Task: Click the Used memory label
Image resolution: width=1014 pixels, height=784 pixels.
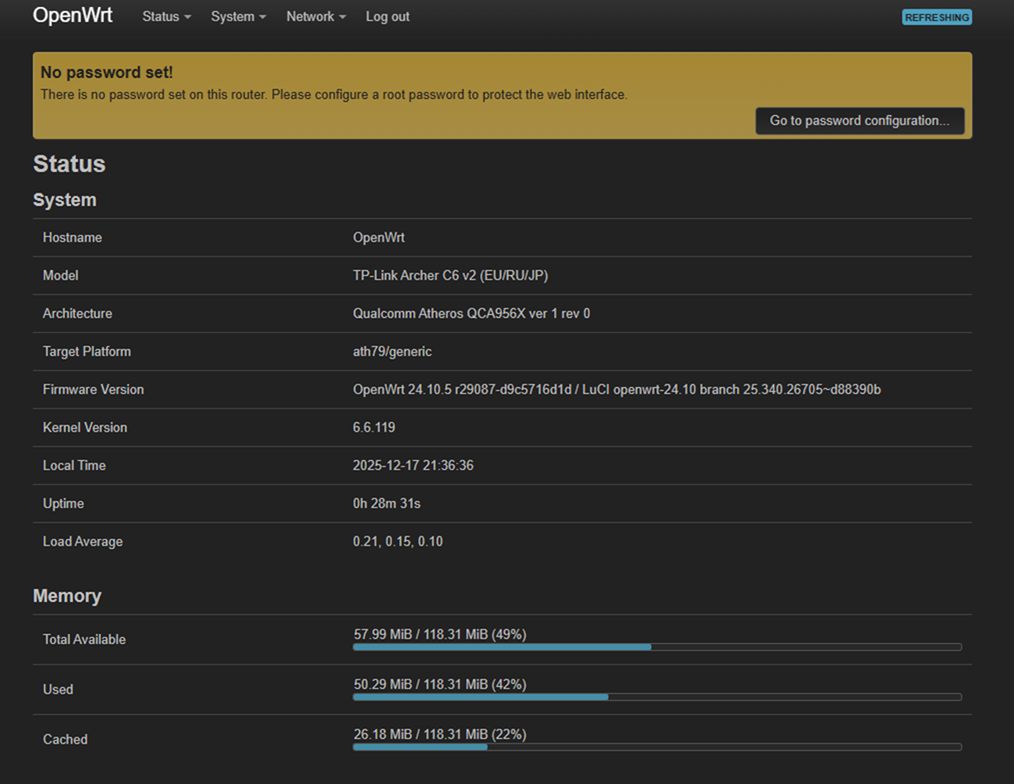Action: coord(58,690)
